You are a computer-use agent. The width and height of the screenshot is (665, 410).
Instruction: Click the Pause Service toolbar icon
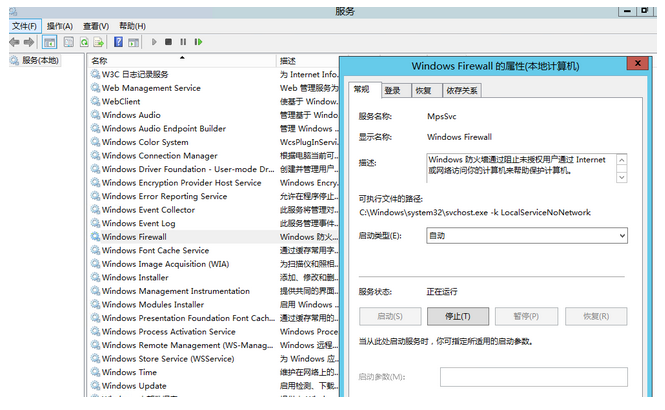[x=183, y=42]
